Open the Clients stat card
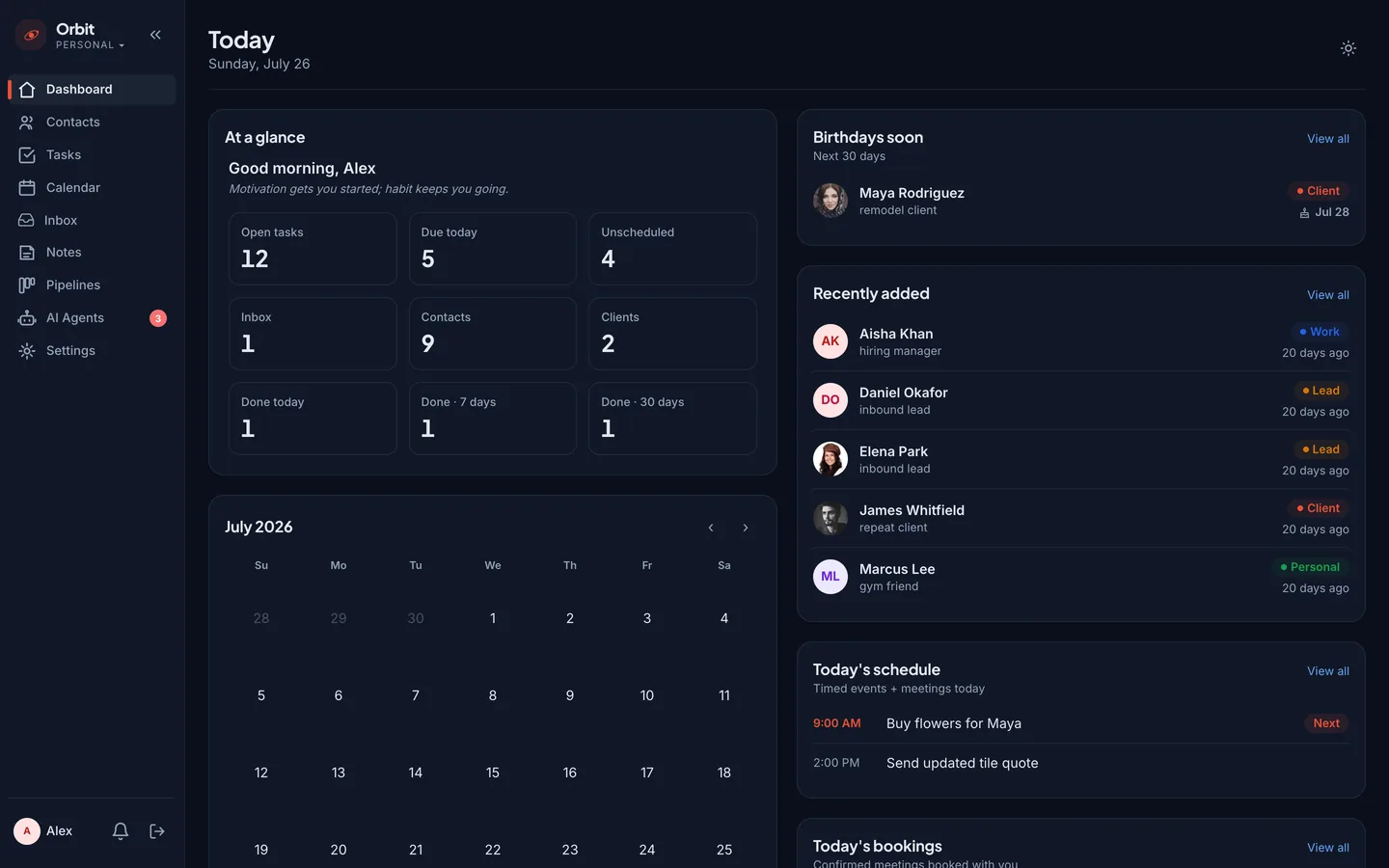This screenshot has height=868, width=1389. pyautogui.click(x=672, y=334)
